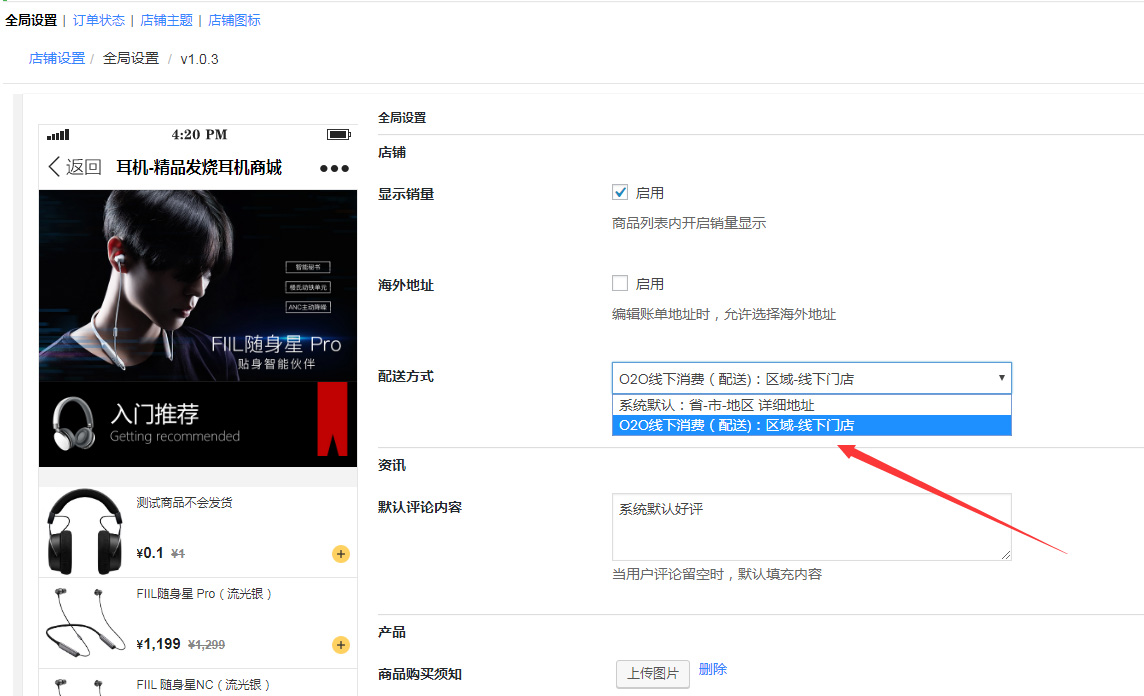1144x696 pixels.
Task: Click the 启用 label next to 海外地址
Action: click(x=649, y=284)
